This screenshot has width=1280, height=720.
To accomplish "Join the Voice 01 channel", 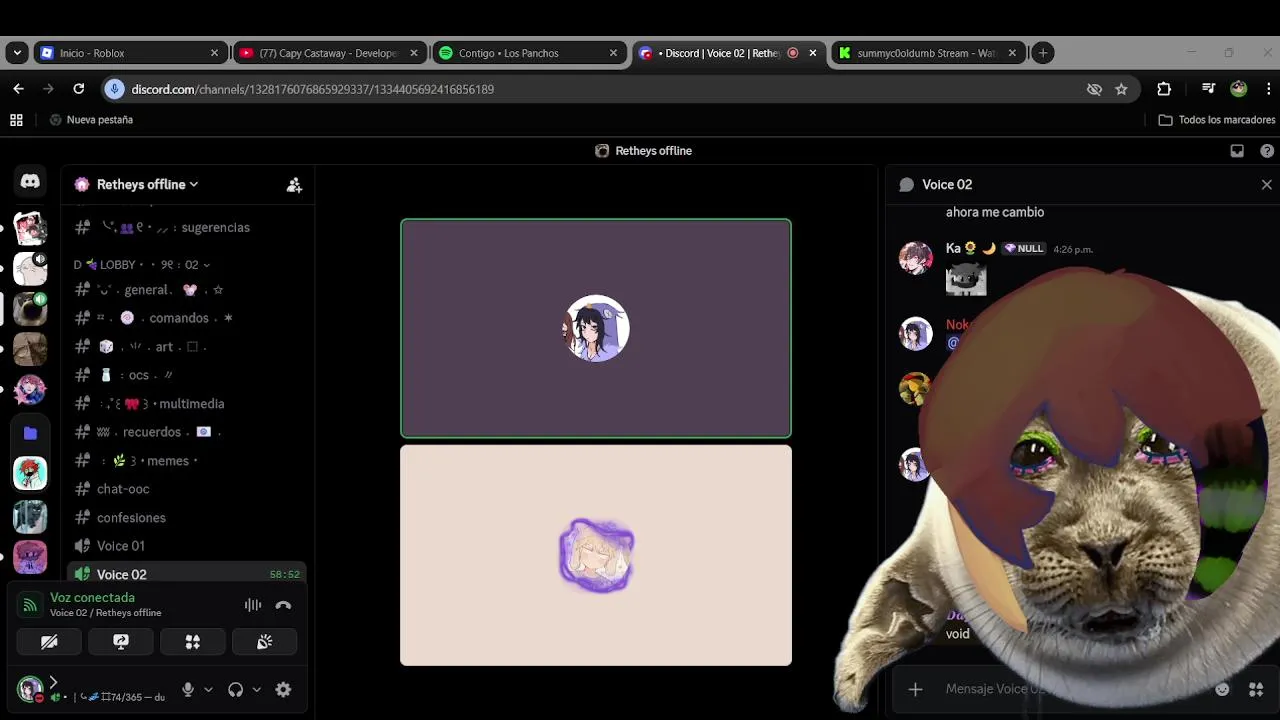I will (x=187, y=546).
